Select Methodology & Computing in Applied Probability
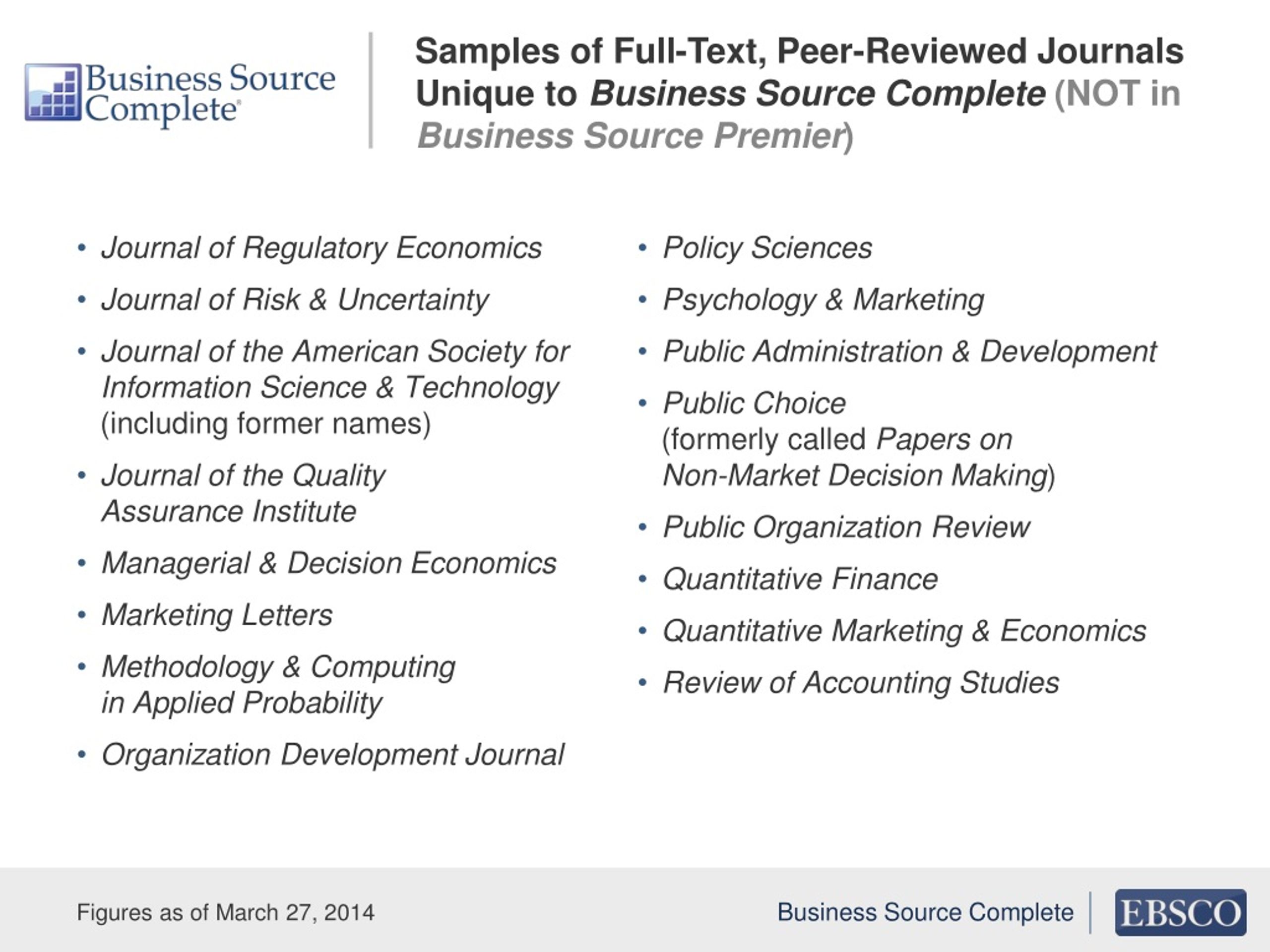 (278, 685)
